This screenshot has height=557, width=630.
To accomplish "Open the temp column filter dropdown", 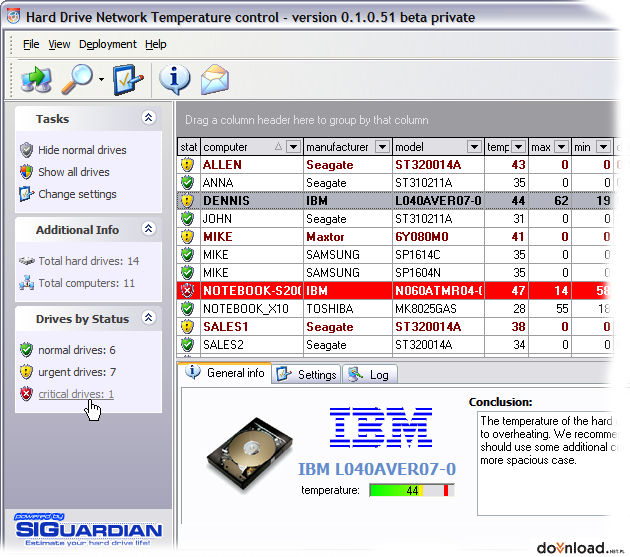I will pos(519,147).
